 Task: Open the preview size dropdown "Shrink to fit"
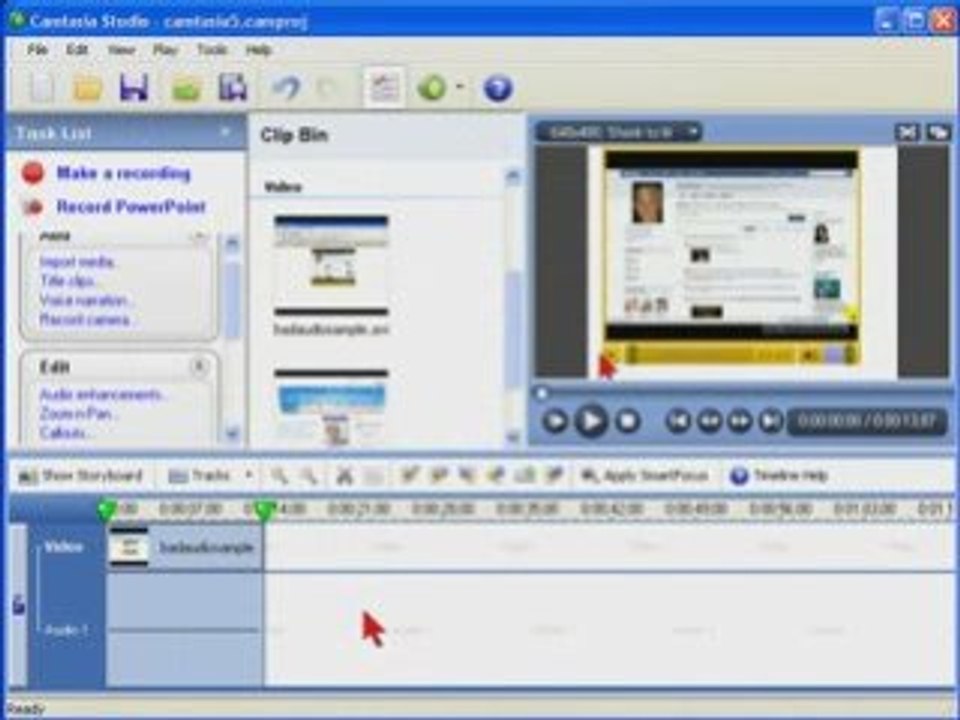pyautogui.click(x=619, y=132)
